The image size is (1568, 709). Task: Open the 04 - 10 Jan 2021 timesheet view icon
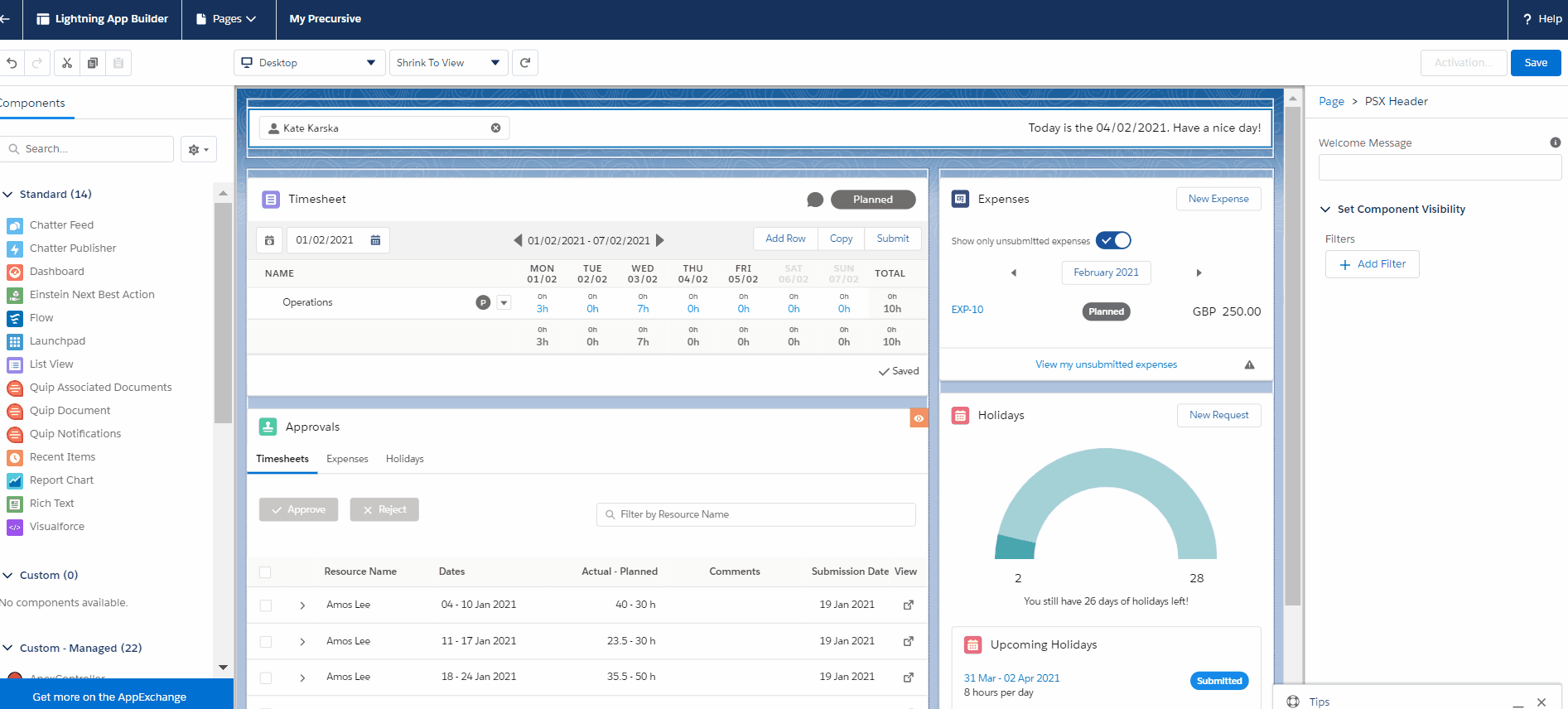tap(909, 605)
